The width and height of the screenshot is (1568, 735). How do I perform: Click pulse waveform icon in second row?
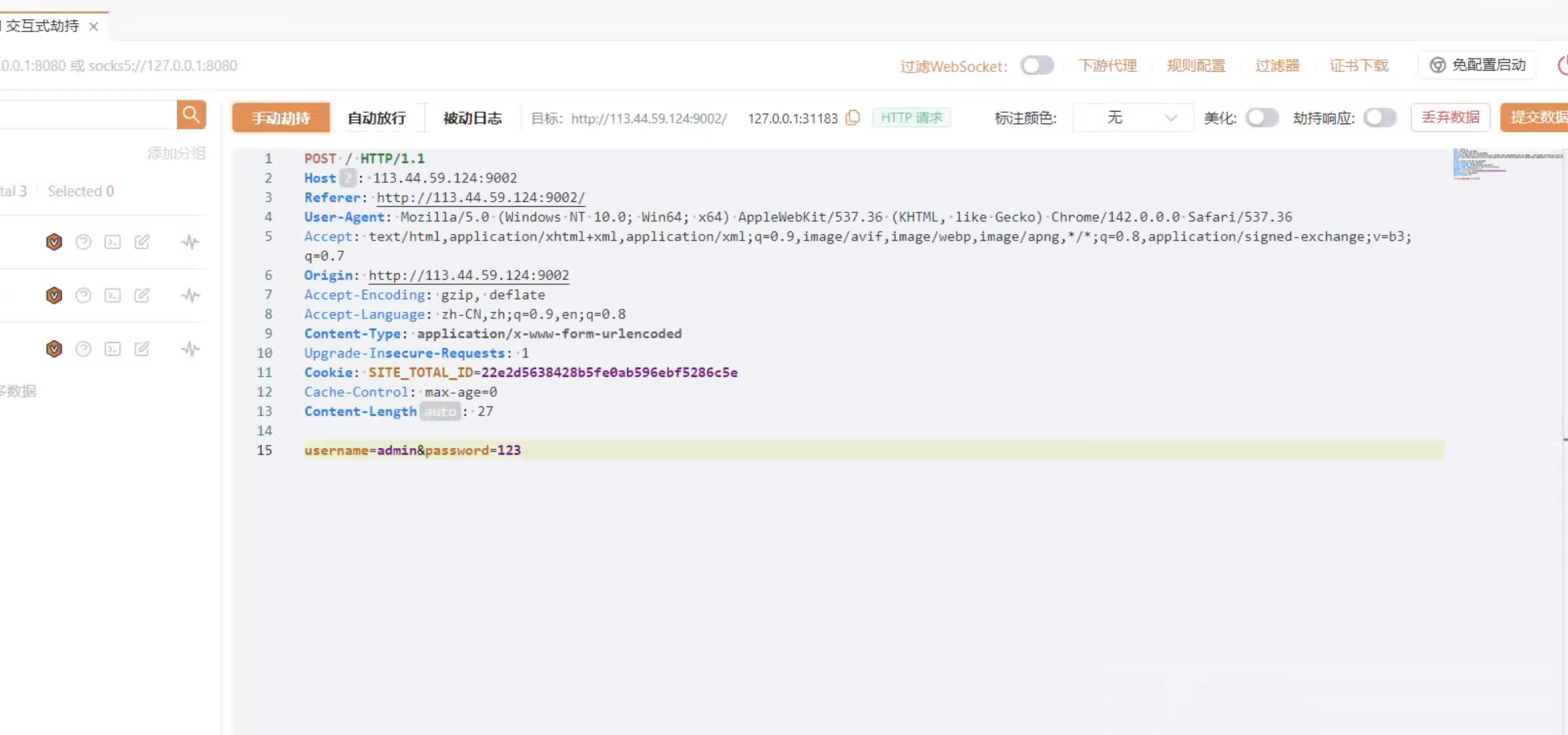coord(190,296)
